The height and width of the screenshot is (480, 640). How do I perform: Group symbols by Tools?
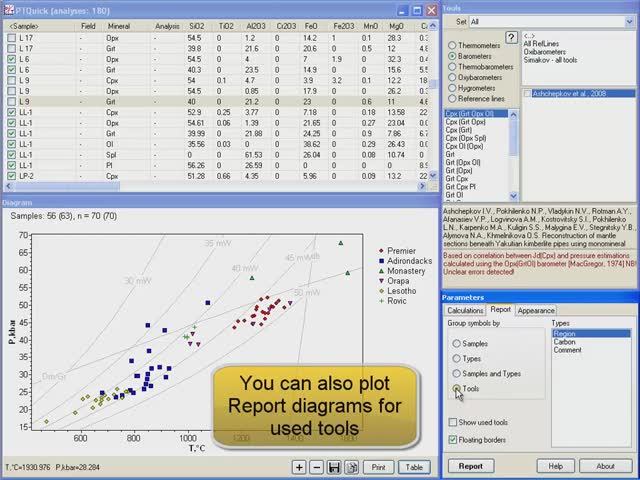[456, 389]
